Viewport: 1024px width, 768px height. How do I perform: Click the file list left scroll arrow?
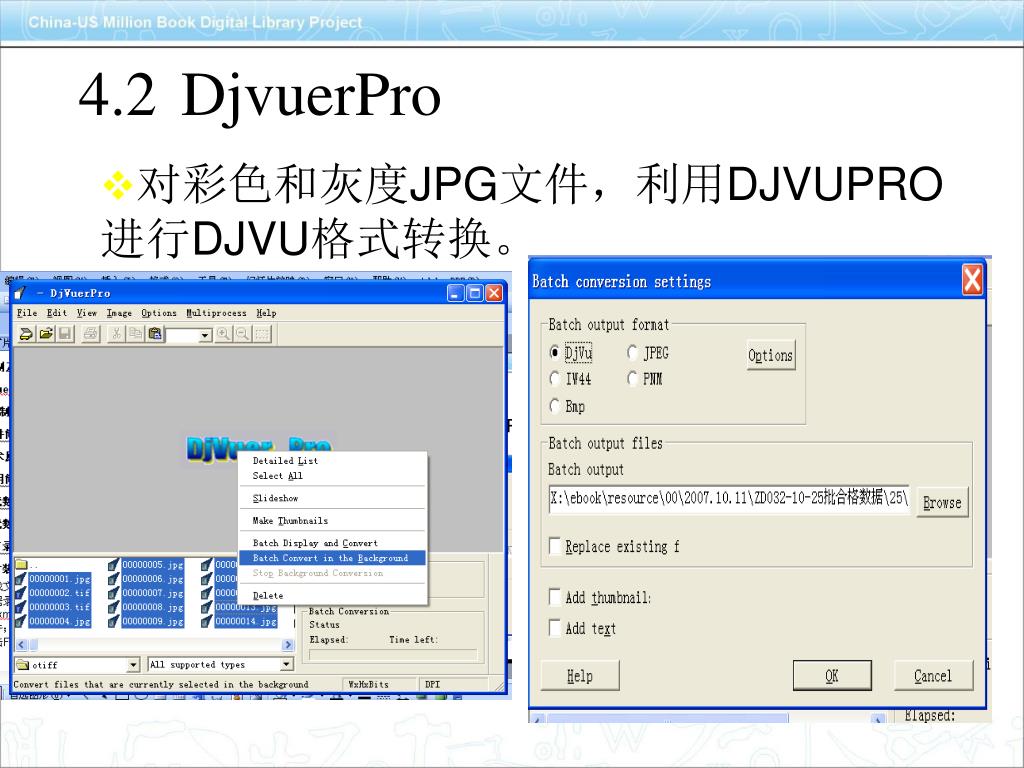tap(21, 645)
